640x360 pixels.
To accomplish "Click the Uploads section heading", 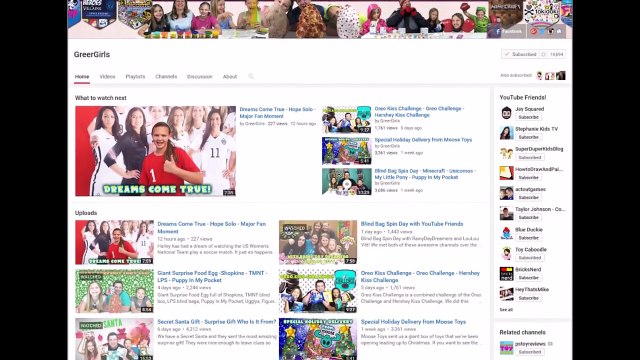I will 86,213.
